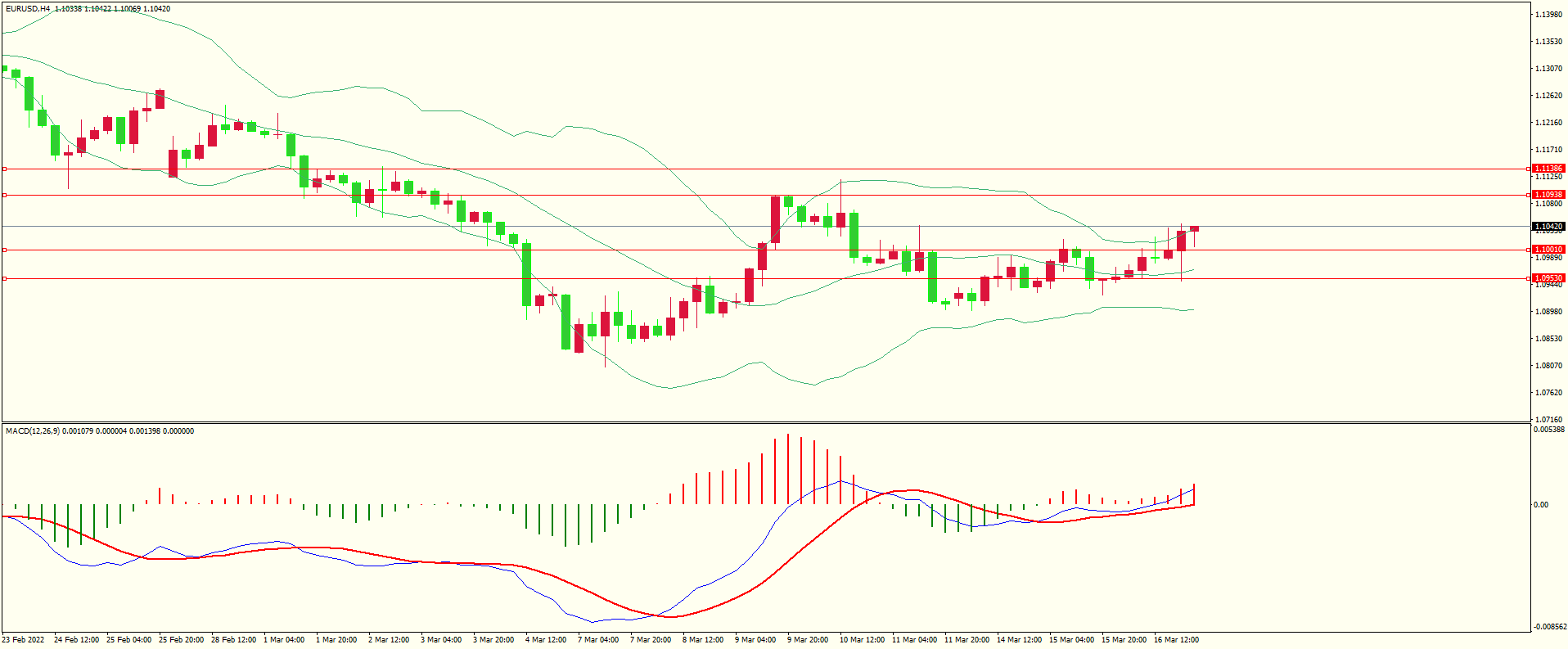Screen dimensions: 1568x649
Task: Click the 1.09890 price scale value
Action: coord(1548,258)
